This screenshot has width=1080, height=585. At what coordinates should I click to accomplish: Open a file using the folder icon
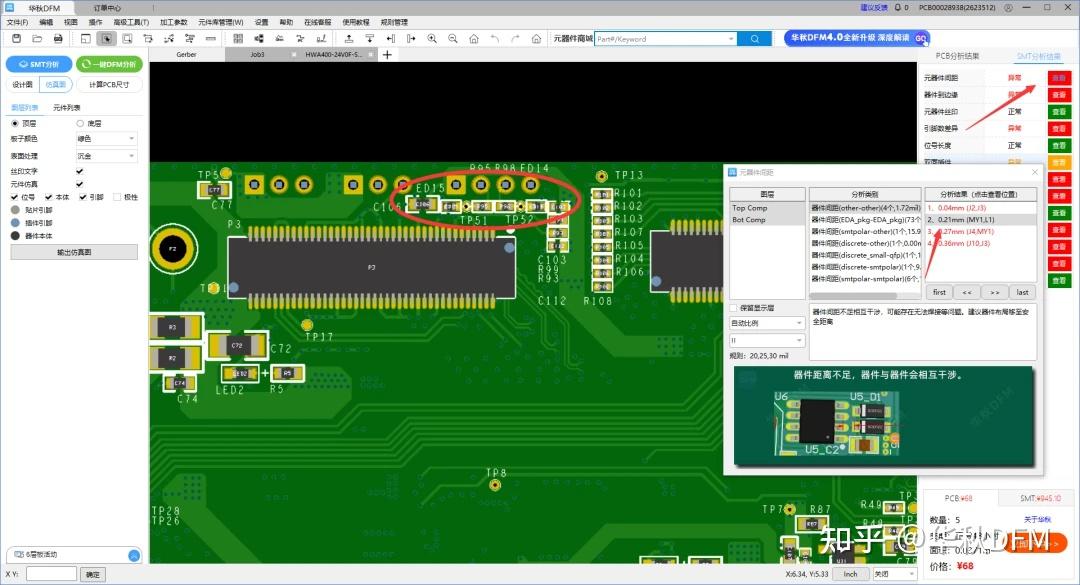point(38,38)
